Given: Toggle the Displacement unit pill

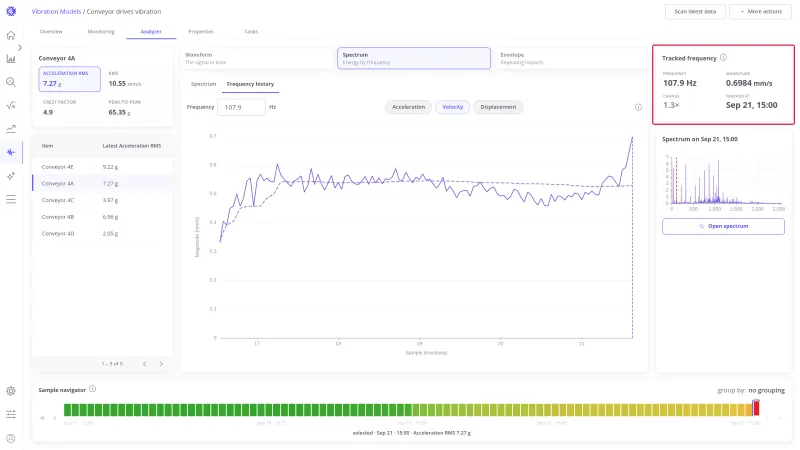Looking at the screenshot, I should [498, 107].
